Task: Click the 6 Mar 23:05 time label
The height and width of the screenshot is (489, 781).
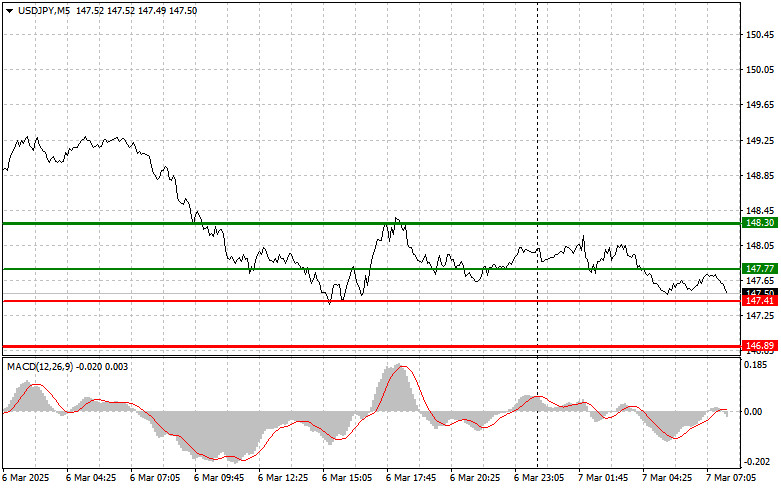Action: [539, 478]
